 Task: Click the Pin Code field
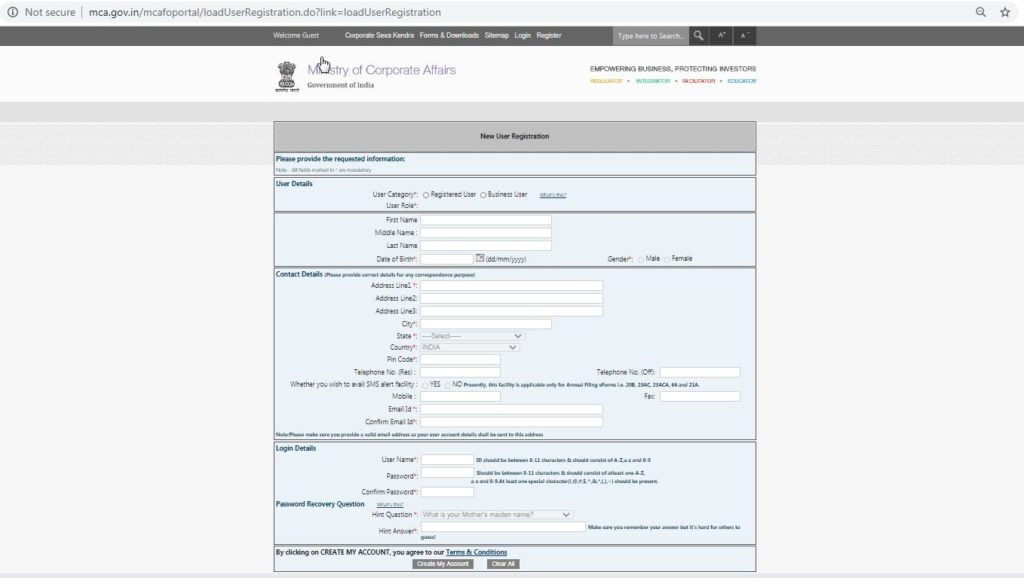(460, 359)
